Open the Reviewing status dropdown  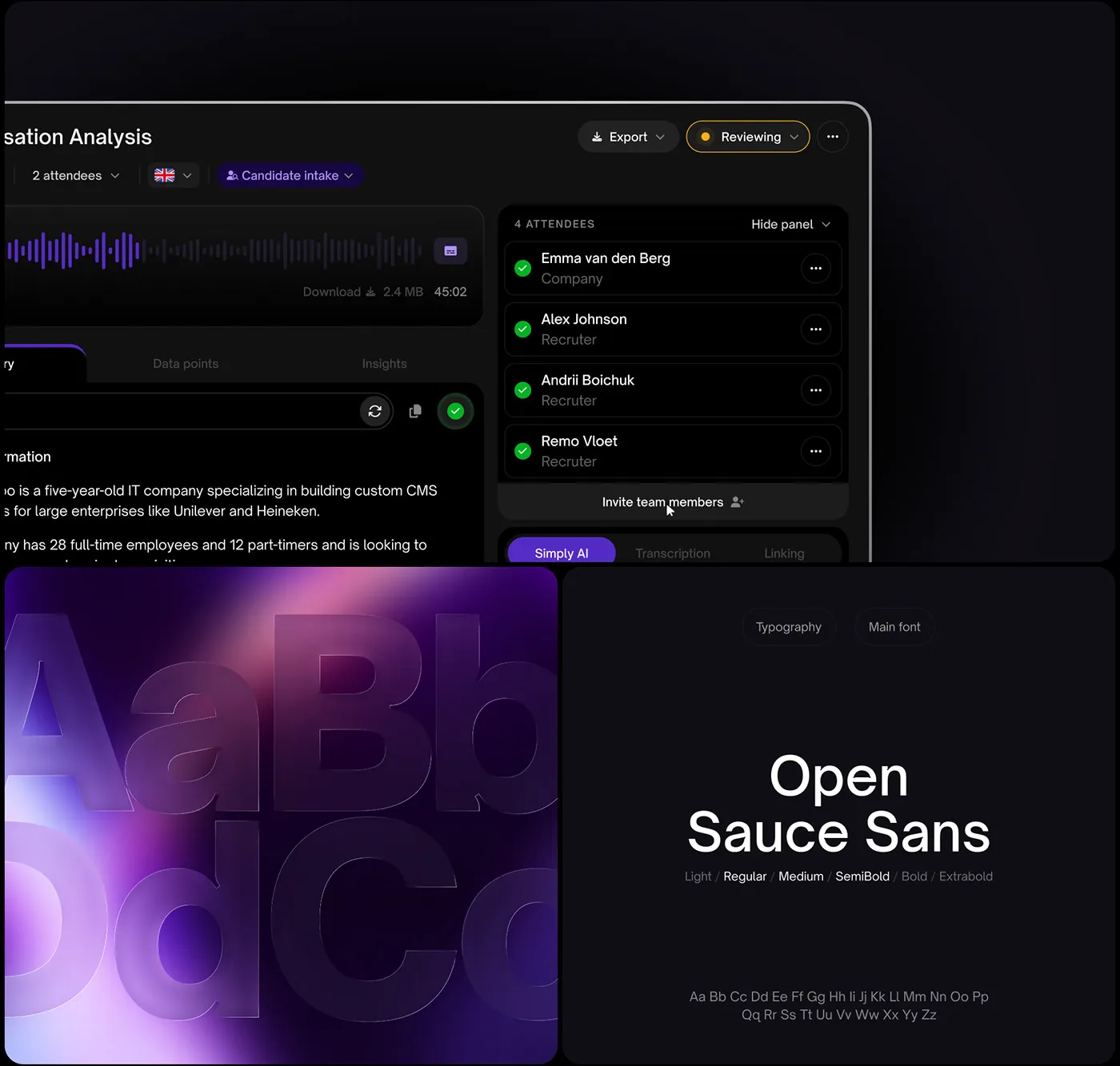[x=748, y=137]
